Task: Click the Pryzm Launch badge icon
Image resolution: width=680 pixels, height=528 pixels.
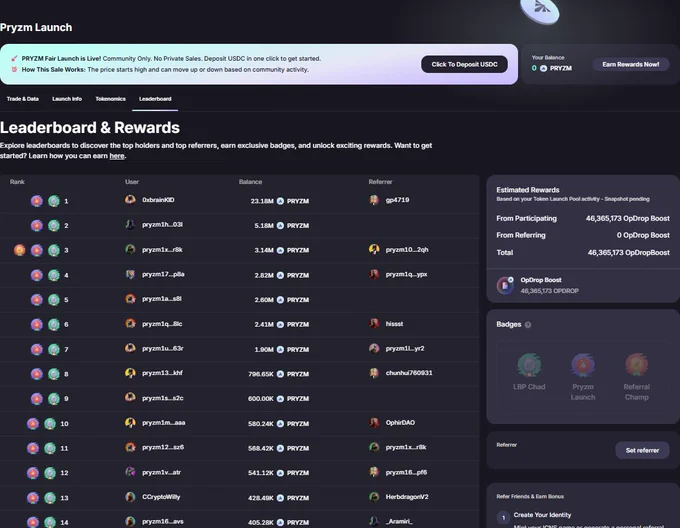Action: click(583, 365)
